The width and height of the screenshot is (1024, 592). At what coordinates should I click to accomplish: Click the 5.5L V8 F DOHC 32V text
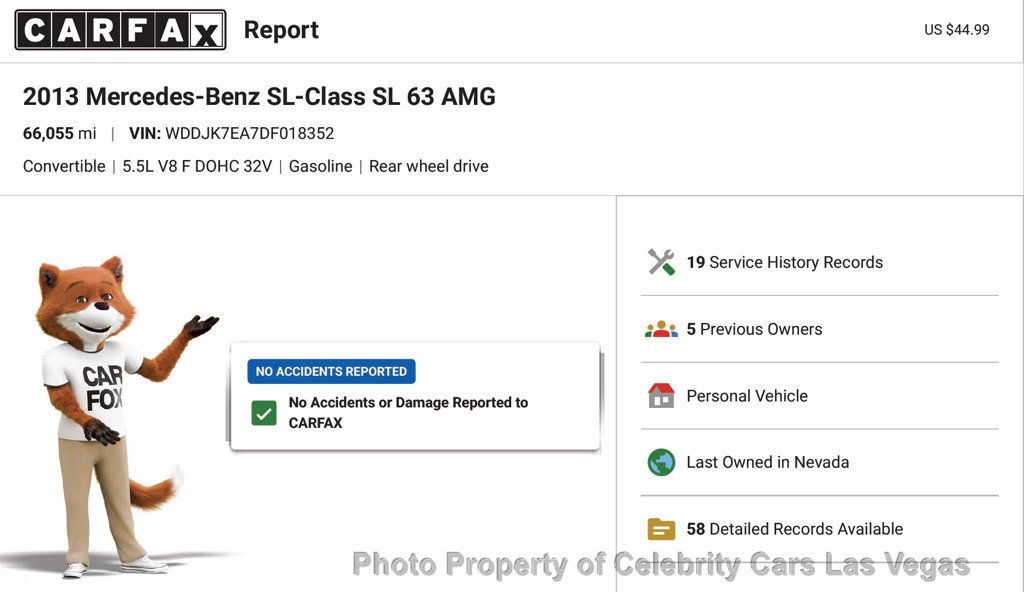pos(197,166)
